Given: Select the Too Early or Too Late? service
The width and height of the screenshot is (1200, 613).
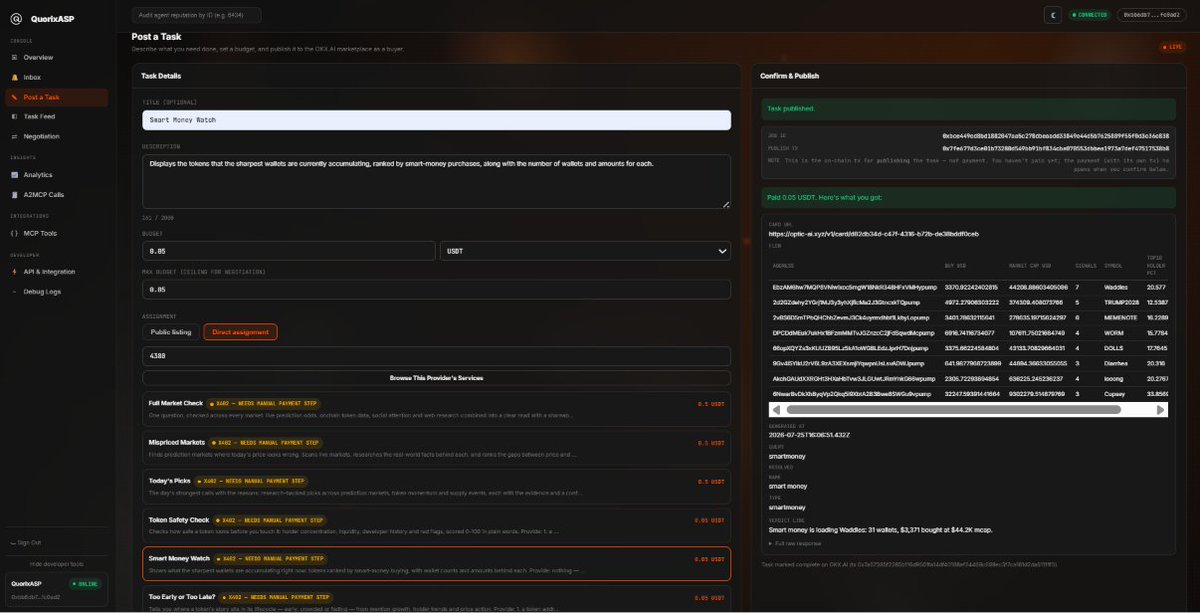Looking at the screenshot, I should click(436, 599).
